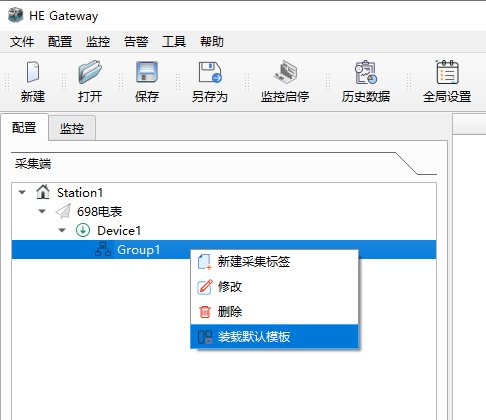Image resolution: width=486 pixels, height=420 pixels.
Task: Click the 新建 new file toolbar icon
Action: pyautogui.click(x=33, y=72)
